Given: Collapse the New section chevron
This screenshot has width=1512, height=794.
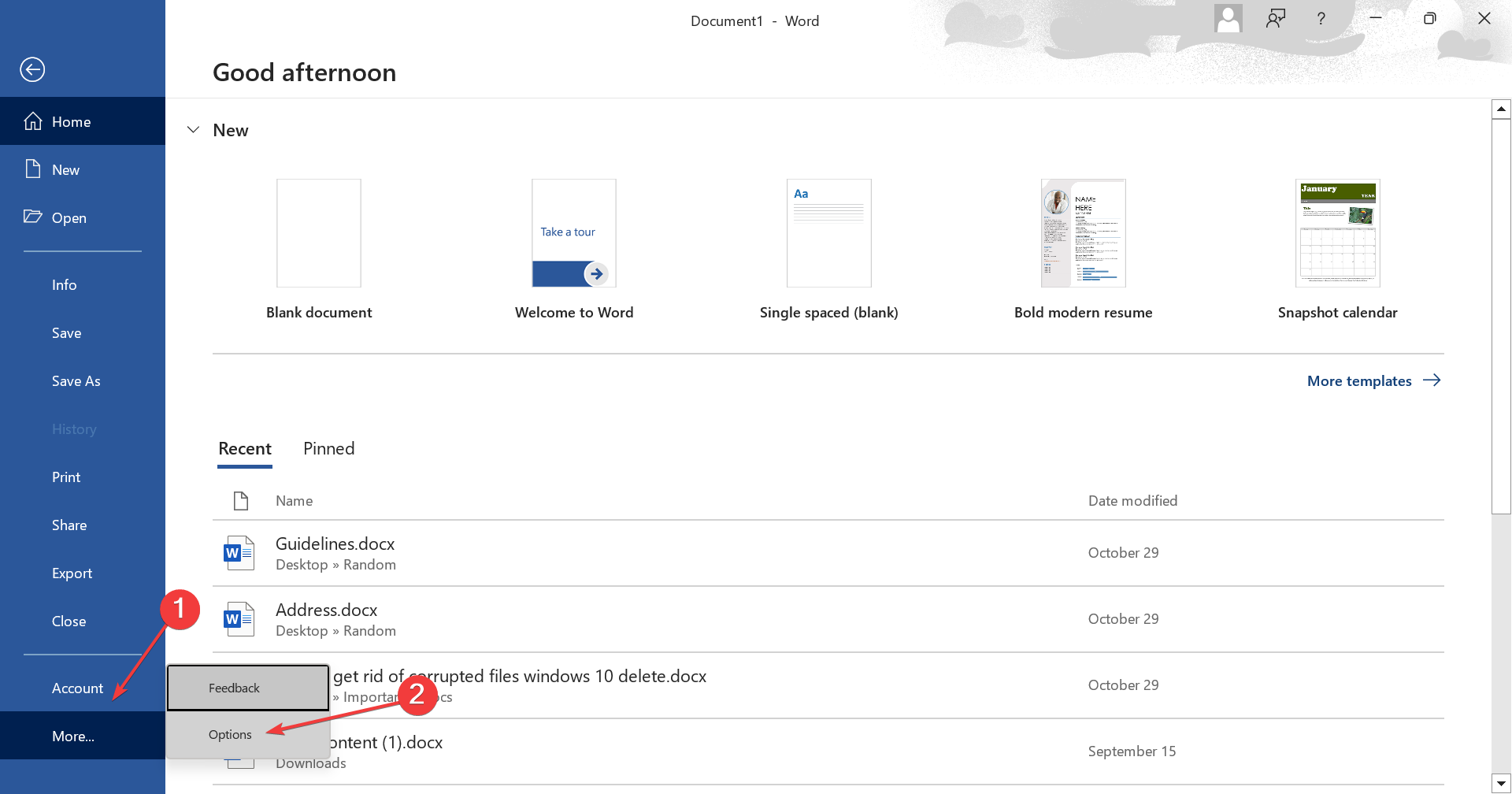Looking at the screenshot, I should 193,130.
